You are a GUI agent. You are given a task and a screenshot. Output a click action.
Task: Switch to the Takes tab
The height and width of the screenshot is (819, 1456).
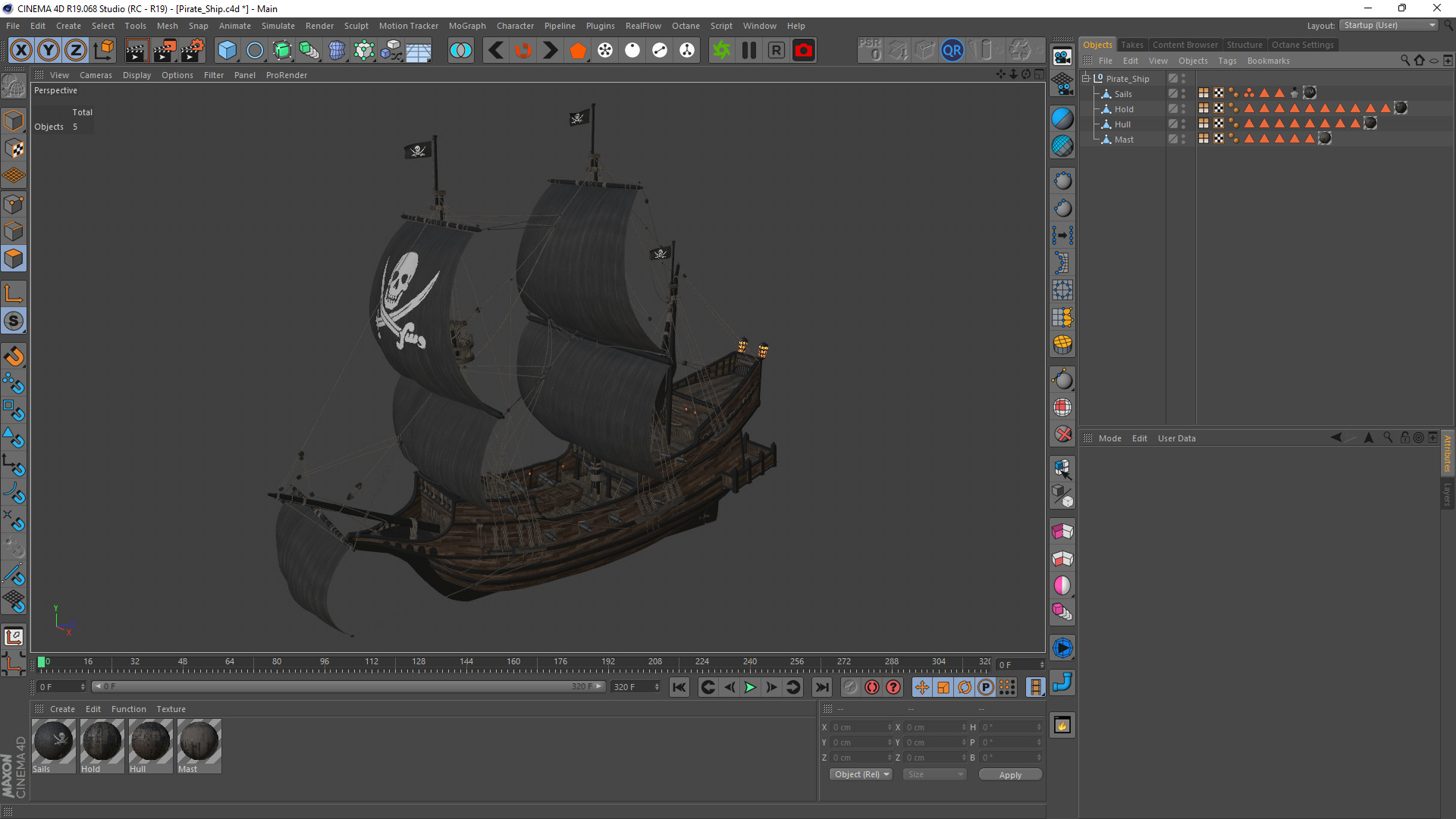1132,45
